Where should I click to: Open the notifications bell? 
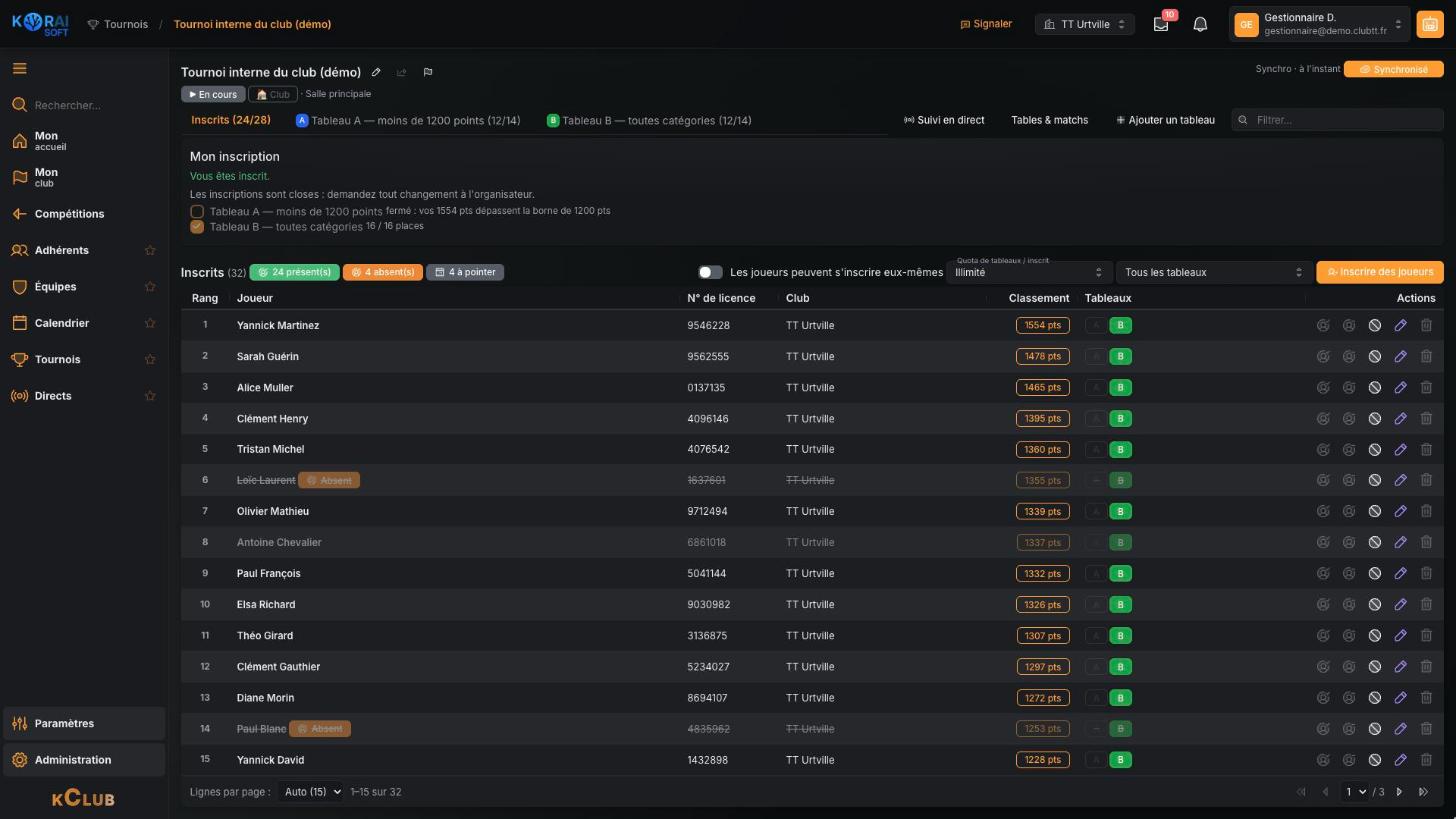click(1200, 25)
